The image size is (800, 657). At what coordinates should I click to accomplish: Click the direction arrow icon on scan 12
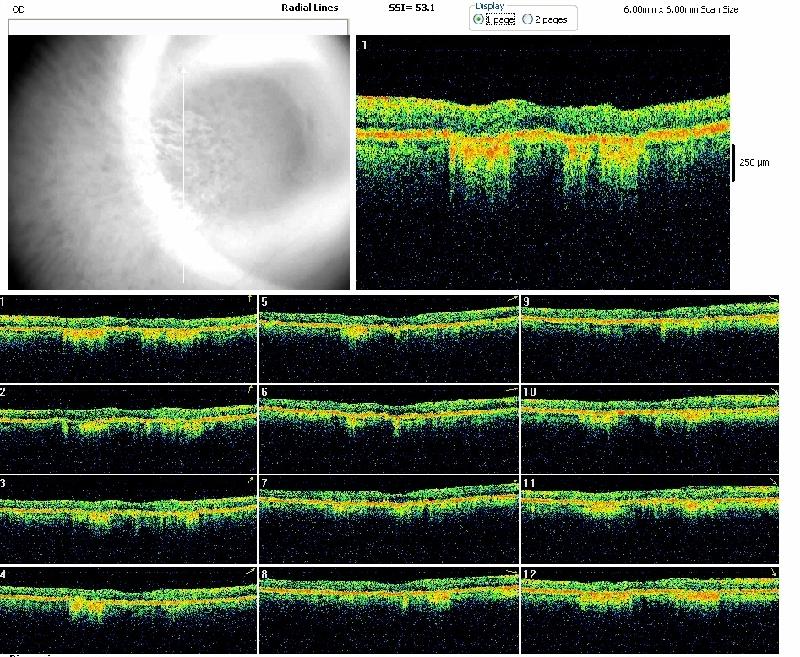775,572
